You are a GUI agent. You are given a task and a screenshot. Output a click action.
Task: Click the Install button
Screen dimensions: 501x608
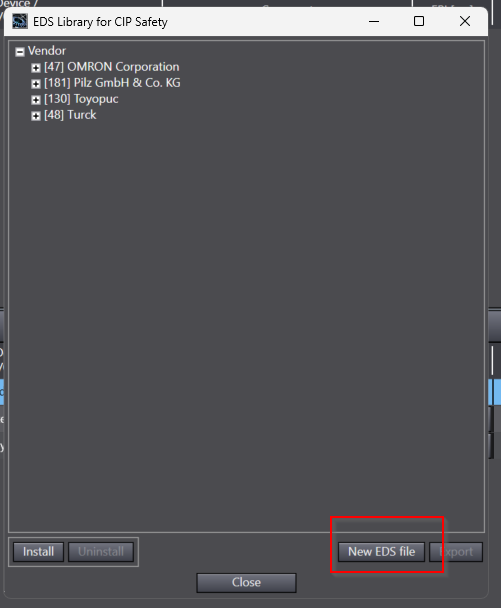pyautogui.click(x=38, y=551)
